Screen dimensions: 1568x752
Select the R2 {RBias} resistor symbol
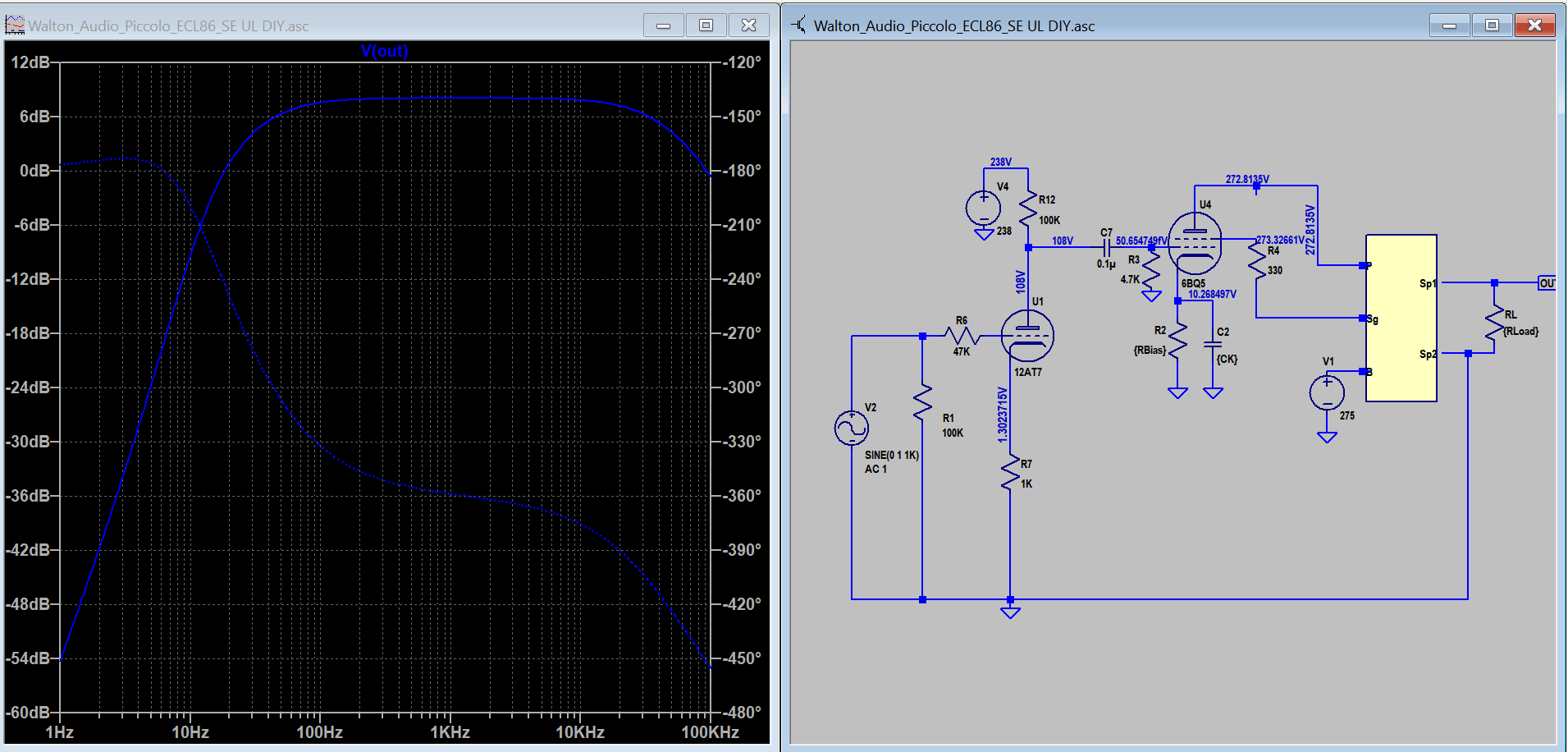tap(1177, 340)
